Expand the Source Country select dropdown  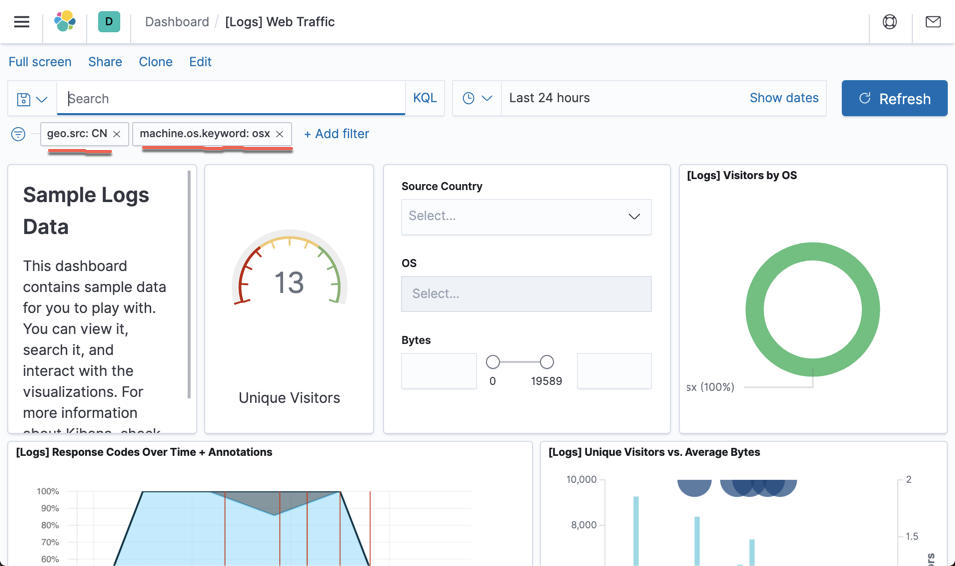point(526,217)
